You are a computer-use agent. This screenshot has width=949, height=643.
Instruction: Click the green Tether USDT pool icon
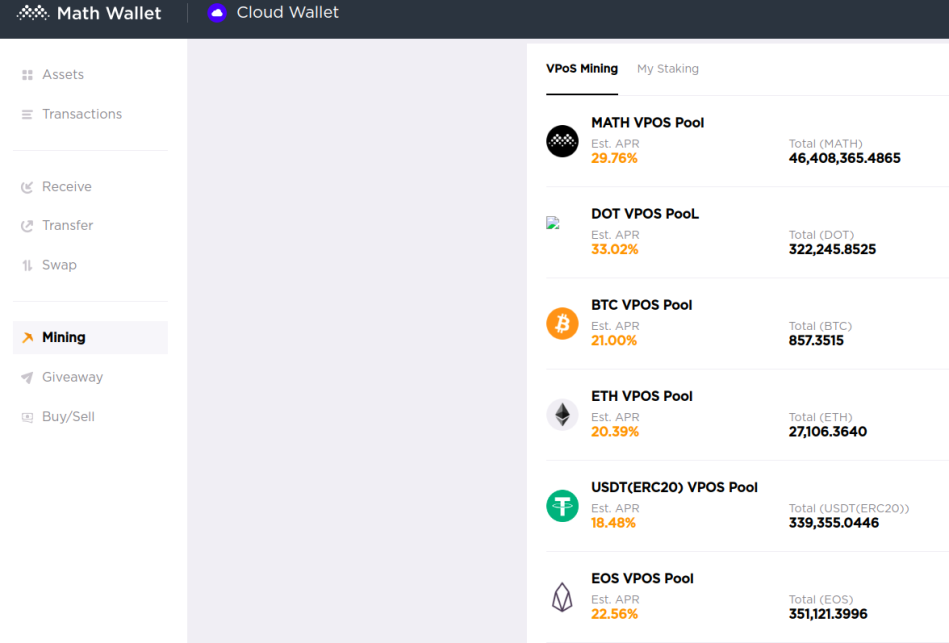pos(562,506)
